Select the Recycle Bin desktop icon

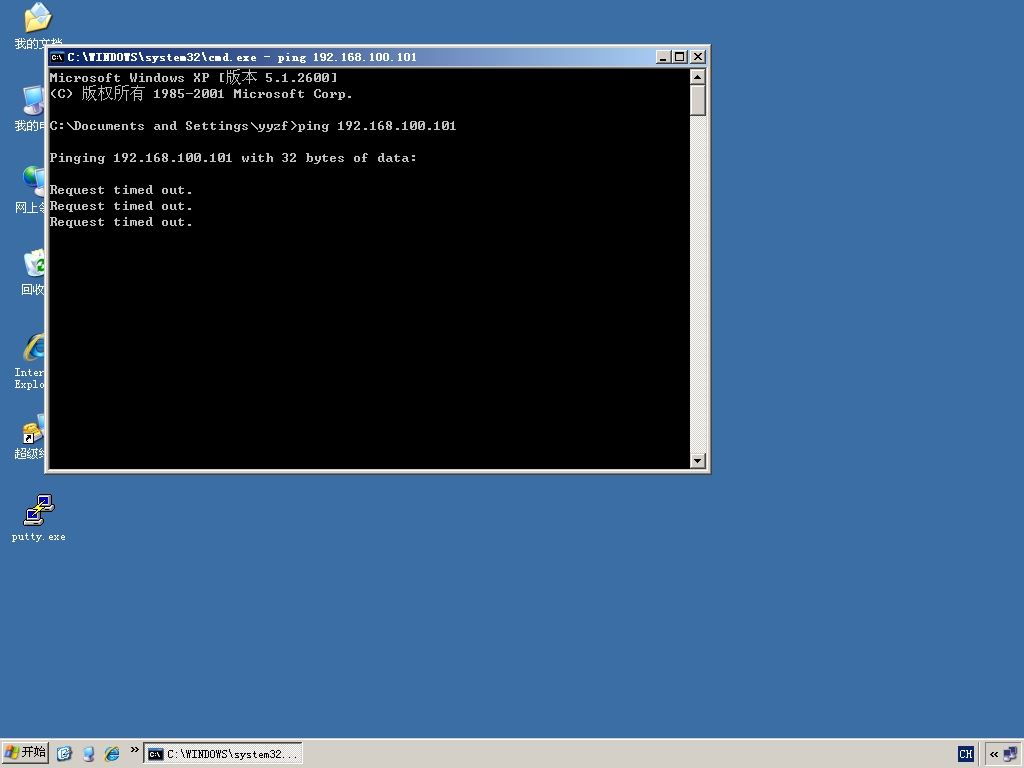click(x=33, y=263)
